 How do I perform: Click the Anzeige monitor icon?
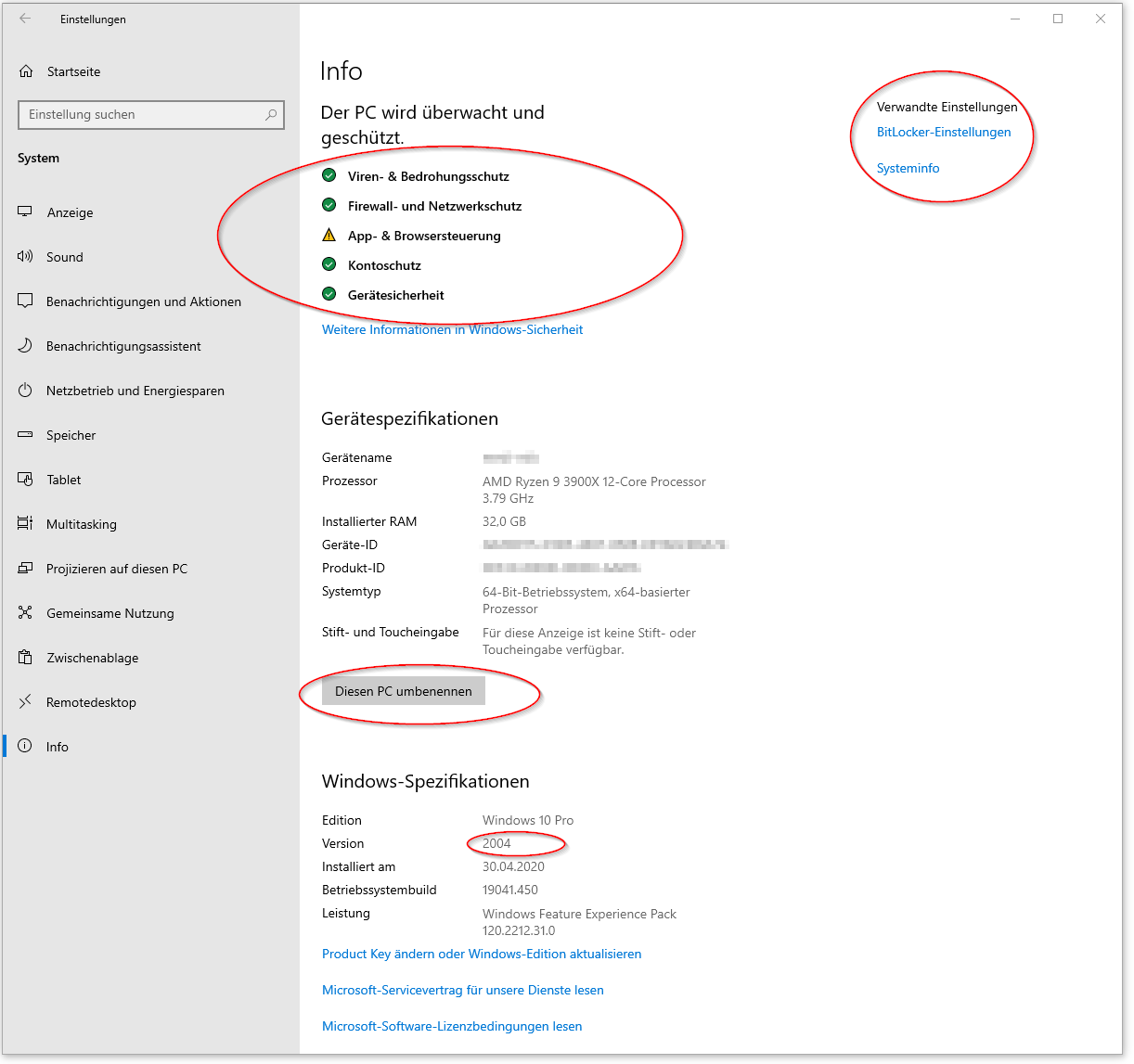[x=25, y=212]
